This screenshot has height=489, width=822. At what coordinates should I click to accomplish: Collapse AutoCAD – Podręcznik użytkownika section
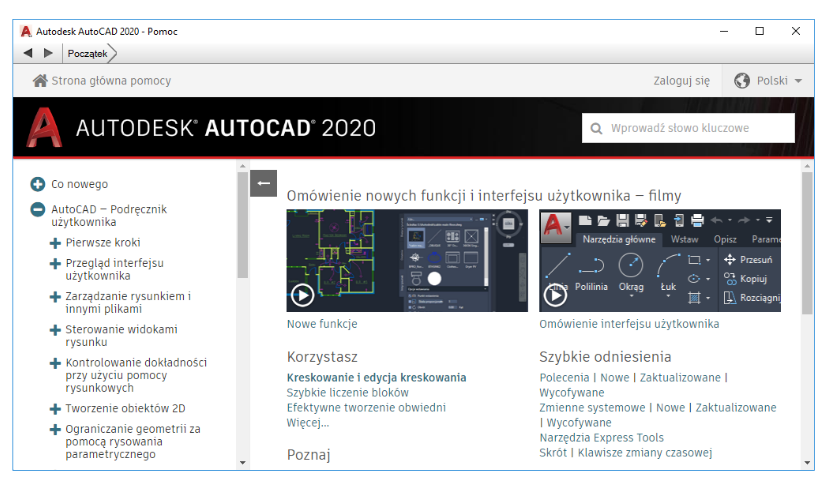coord(38,210)
